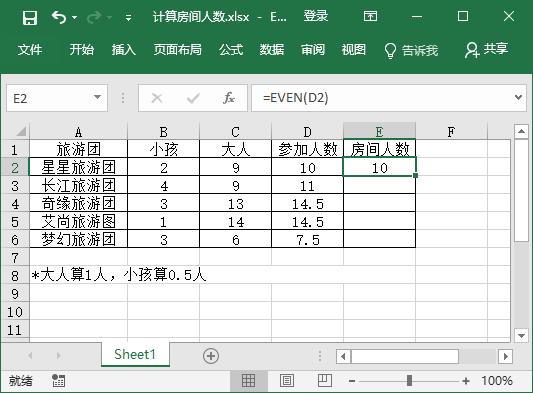Customize the Quick Access Toolbar dropdown
The width and height of the screenshot is (533, 393).
tap(128, 17)
